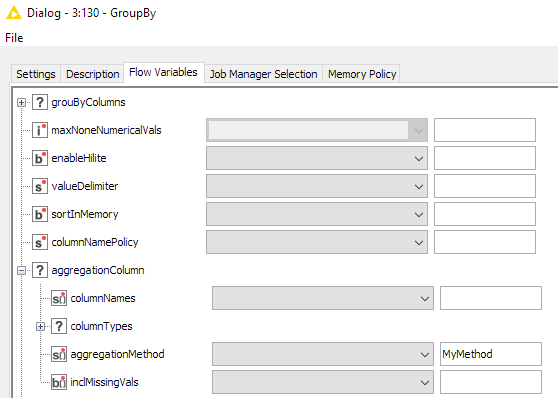Click the question mark icon beside aggregationColumn

click(x=40, y=270)
